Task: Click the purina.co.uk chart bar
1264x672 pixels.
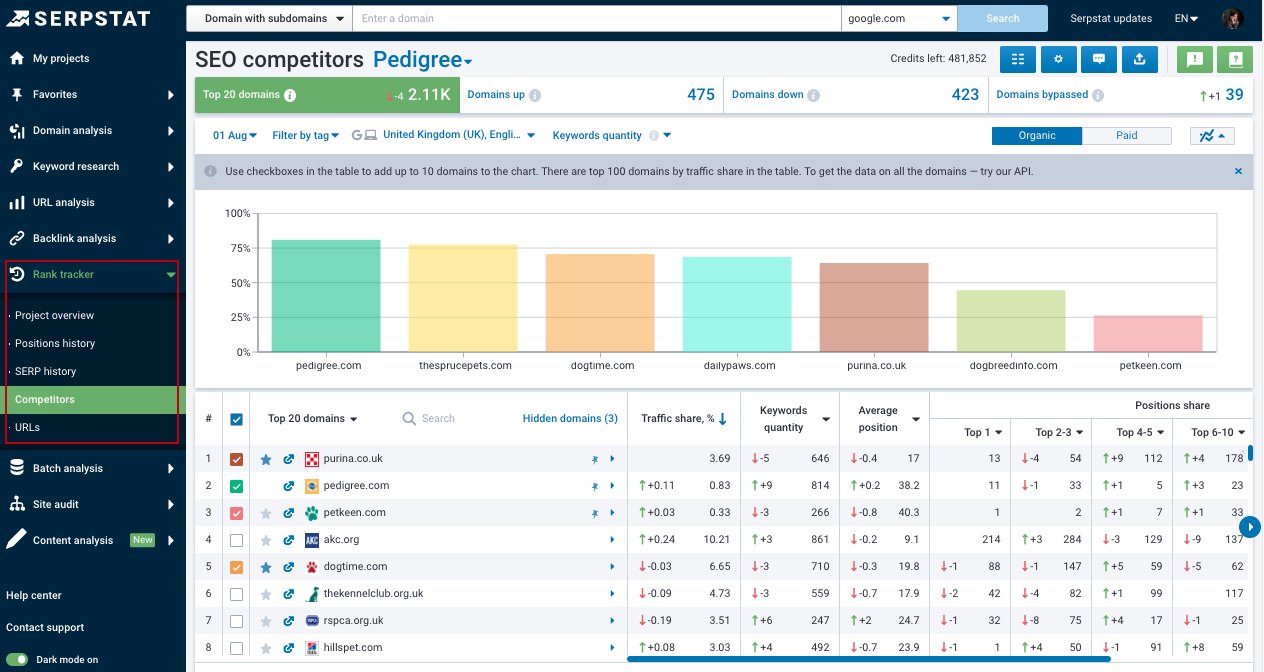Action: click(x=874, y=308)
